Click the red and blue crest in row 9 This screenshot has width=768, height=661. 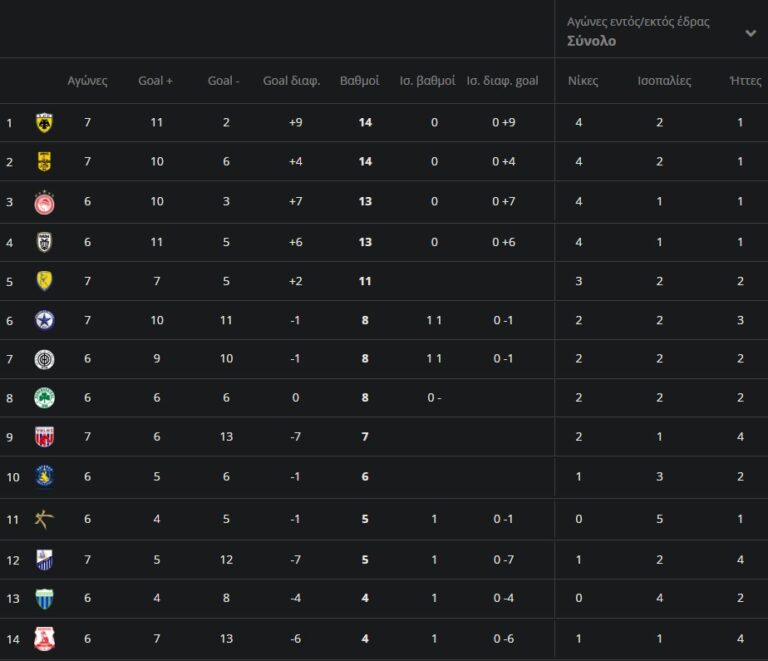coord(44,437)
